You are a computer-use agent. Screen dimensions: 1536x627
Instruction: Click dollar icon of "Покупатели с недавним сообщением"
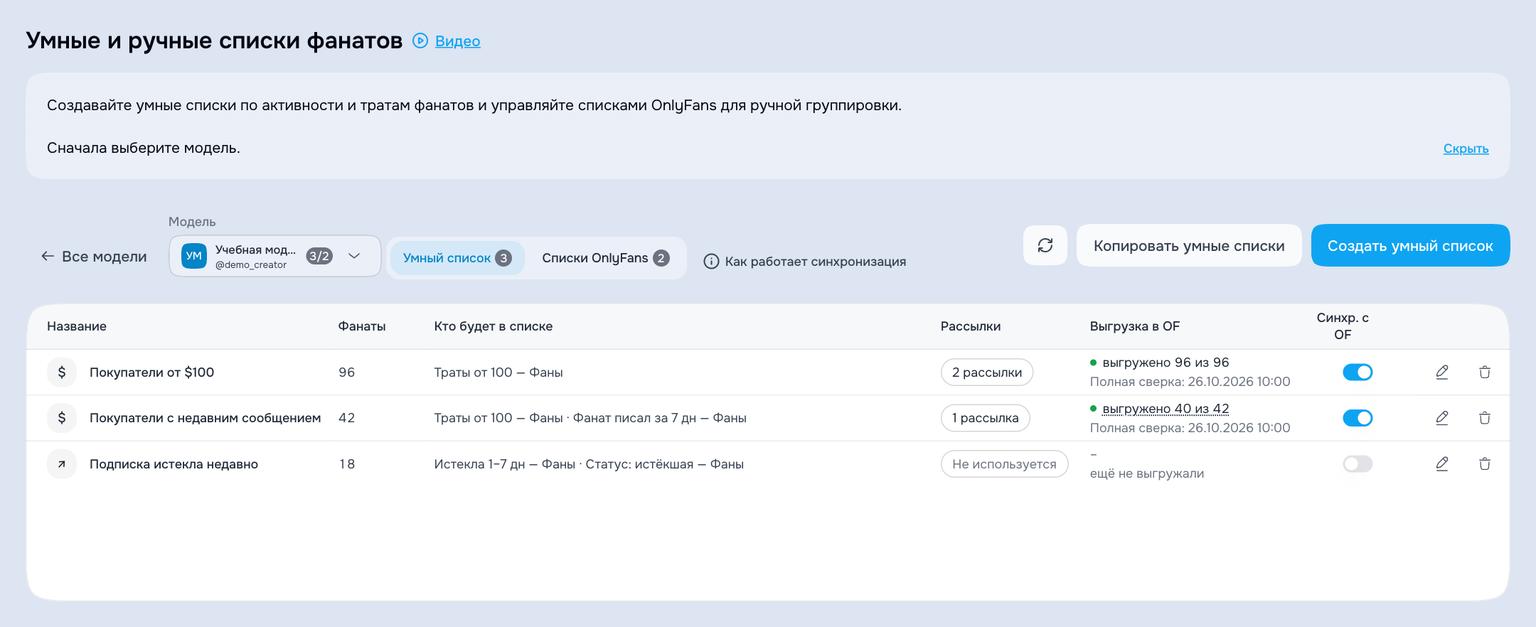pyautogui.click(x=62, y=418)
